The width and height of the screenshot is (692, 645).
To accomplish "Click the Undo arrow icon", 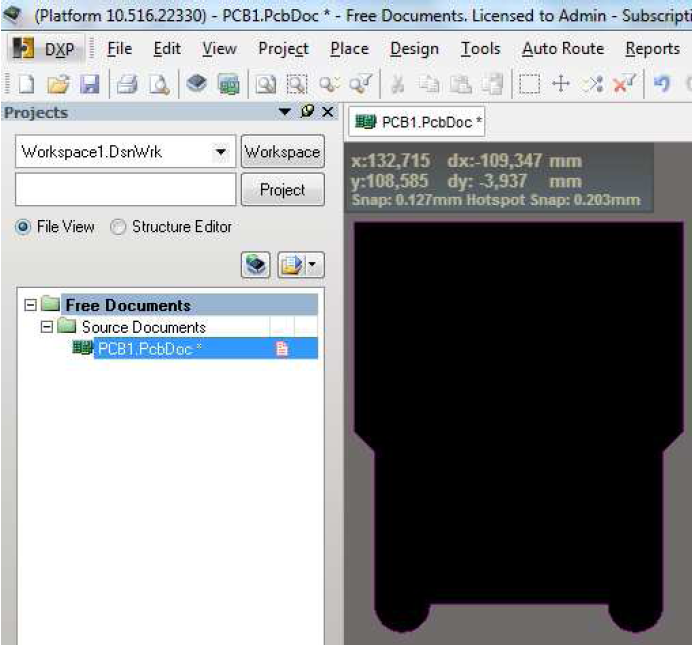I will (662, 83).
